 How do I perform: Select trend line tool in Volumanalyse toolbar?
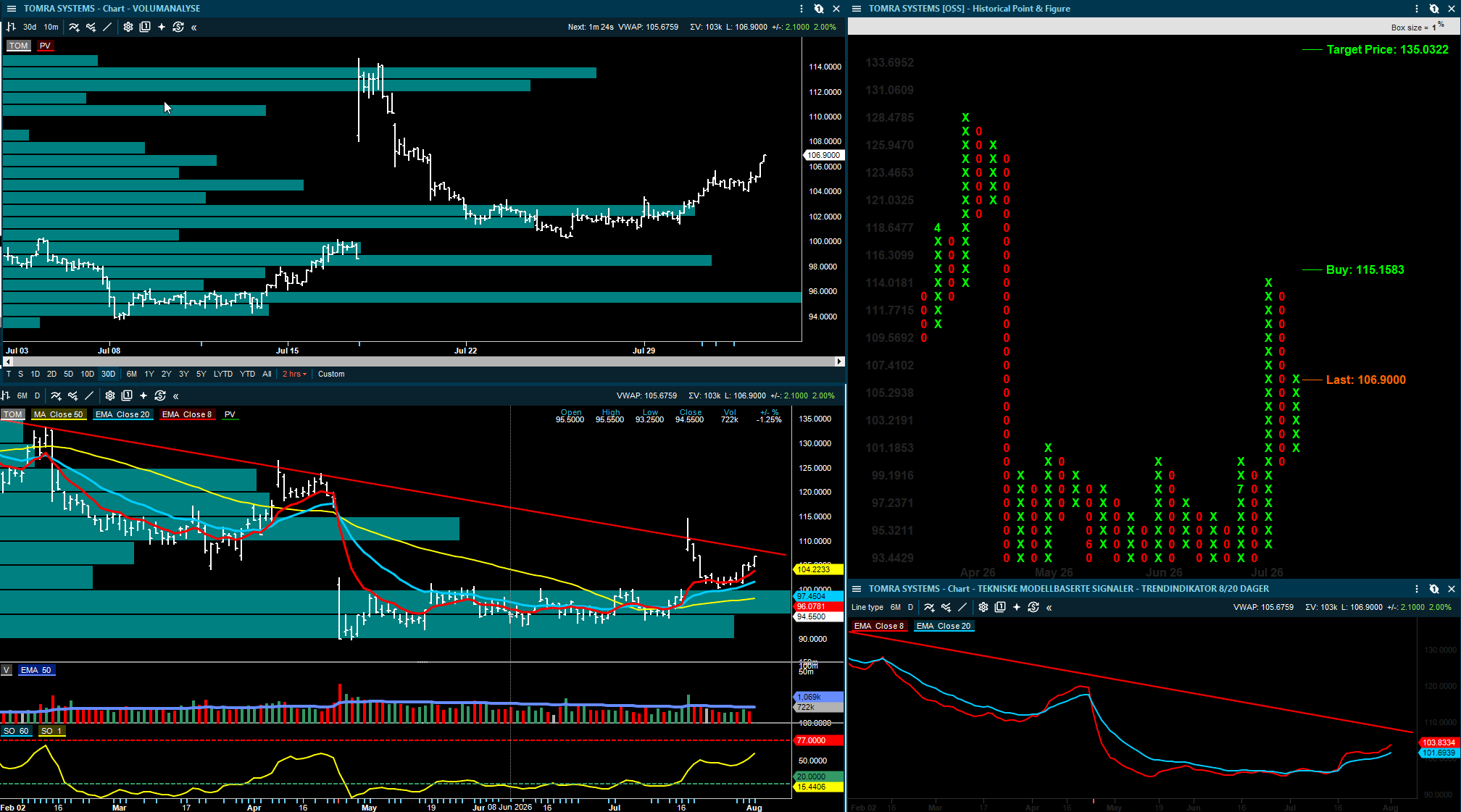(x=107, y=27)
